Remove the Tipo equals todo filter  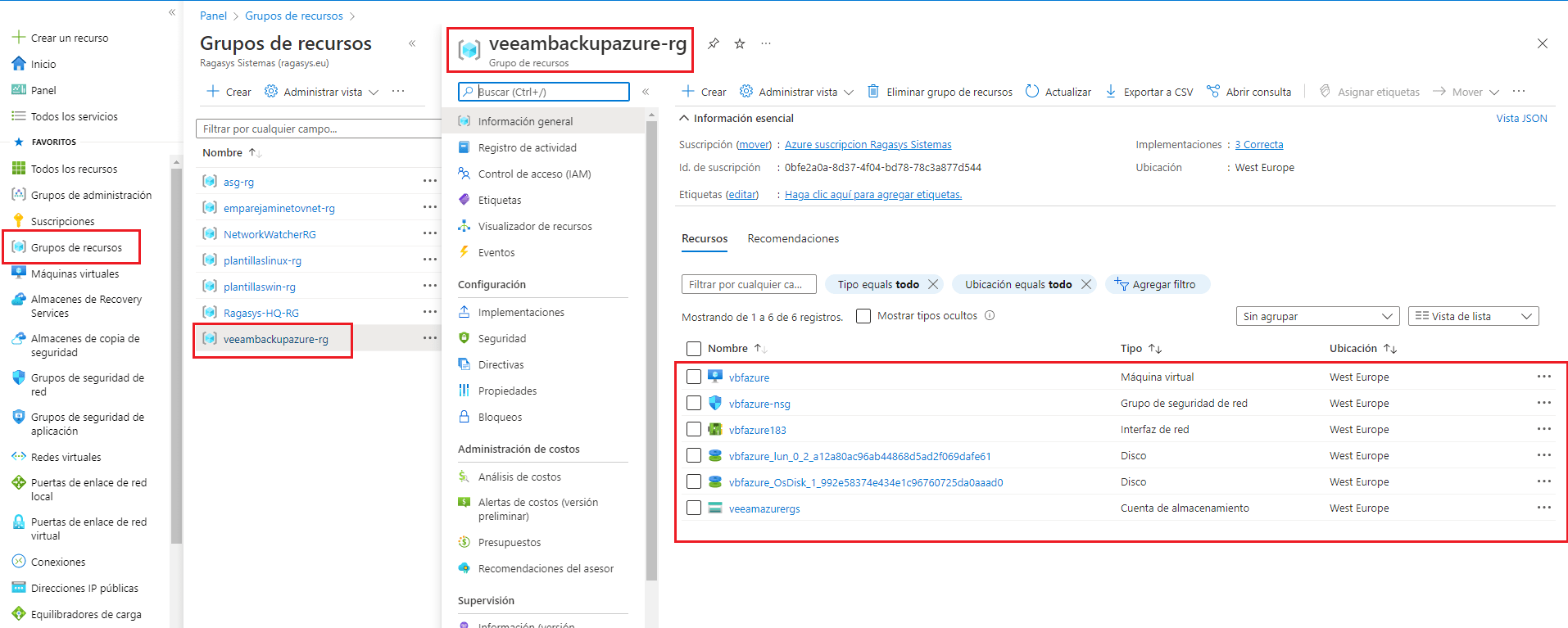coord(933,284)
